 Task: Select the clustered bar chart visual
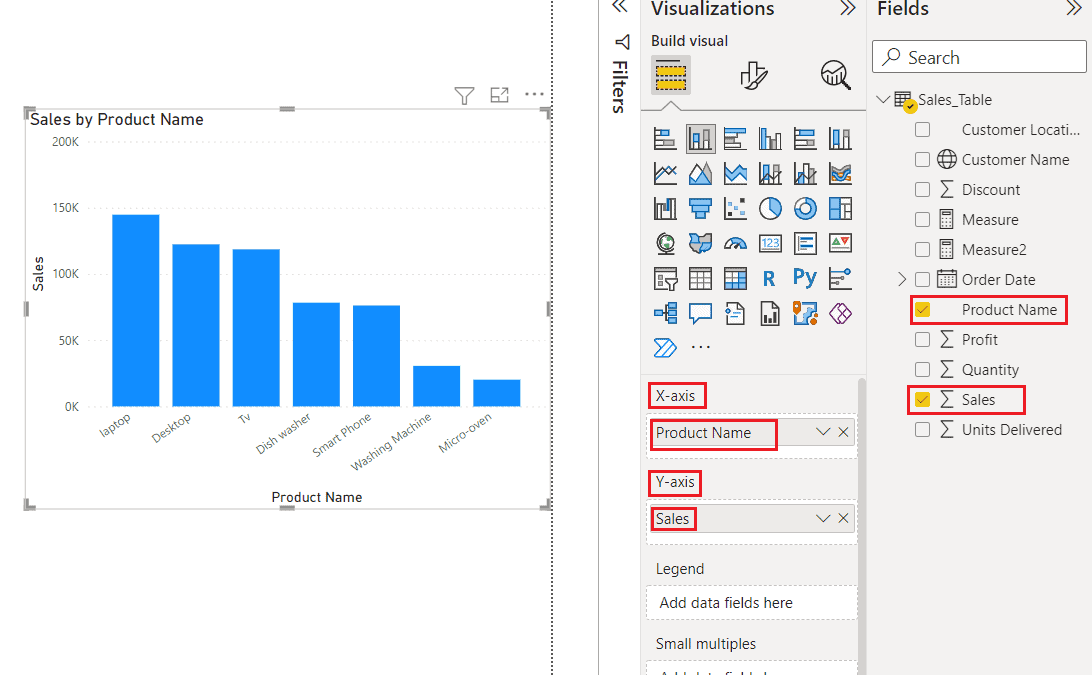(x=735, y=139)
